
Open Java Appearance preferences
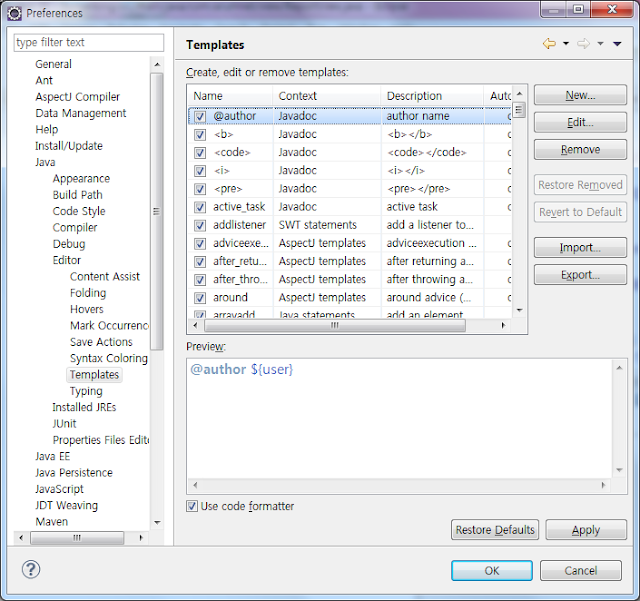point(81,178)
